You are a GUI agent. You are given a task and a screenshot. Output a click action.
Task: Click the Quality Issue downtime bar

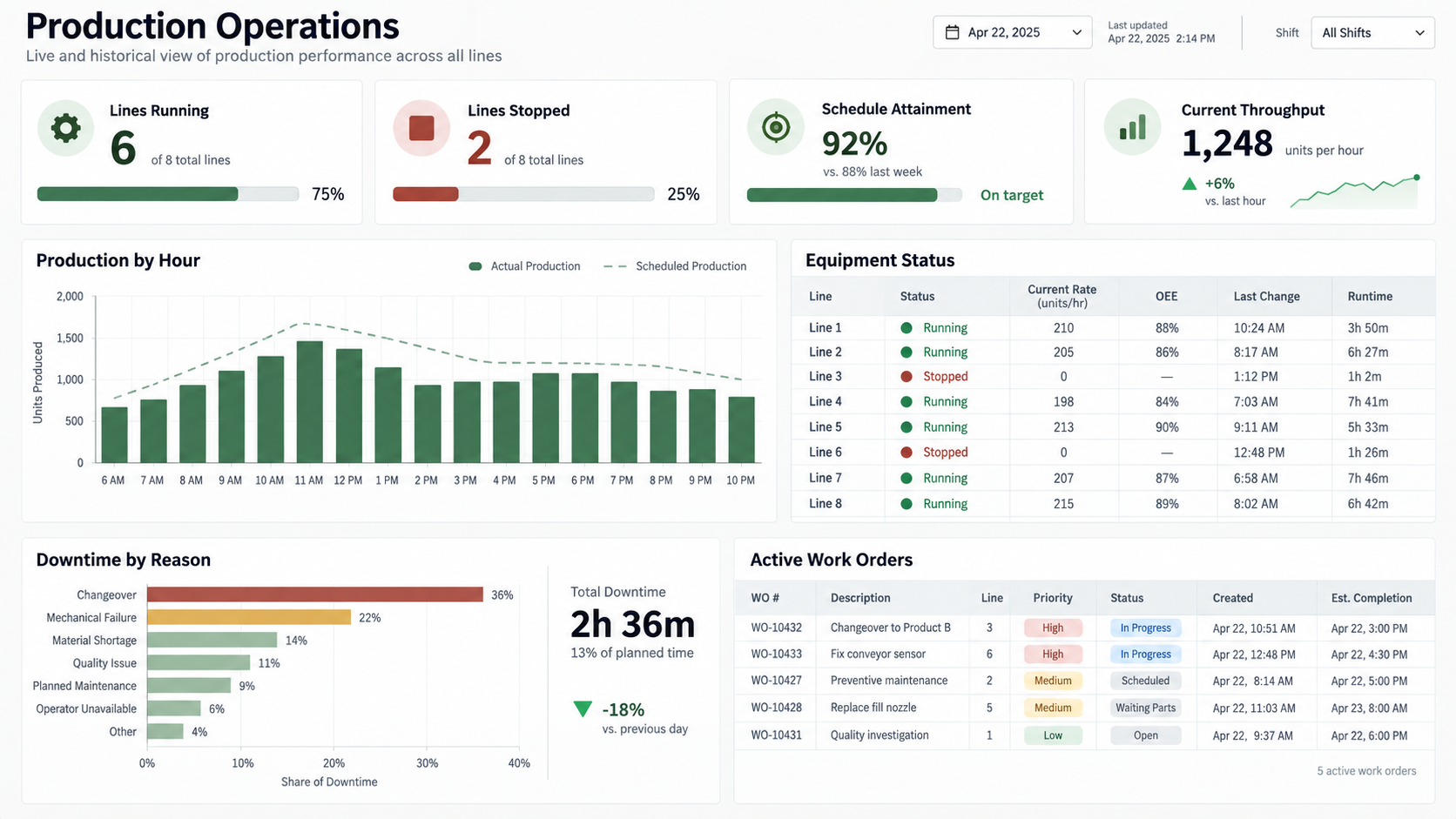pos(199,662)
